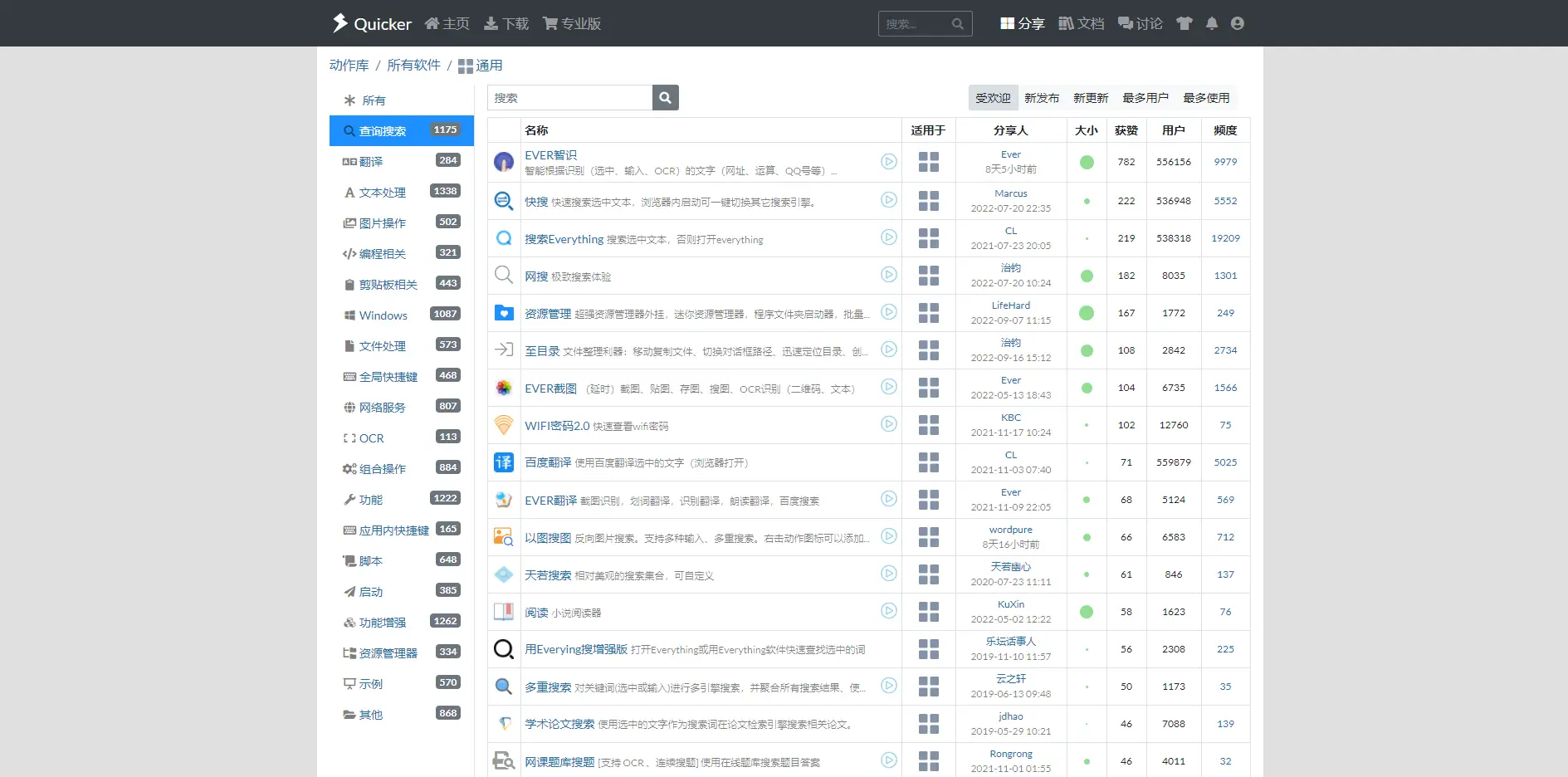1568x777 pixels.
Task: Open the 讨论 menu in header
Action: [x=1141, y=23]
